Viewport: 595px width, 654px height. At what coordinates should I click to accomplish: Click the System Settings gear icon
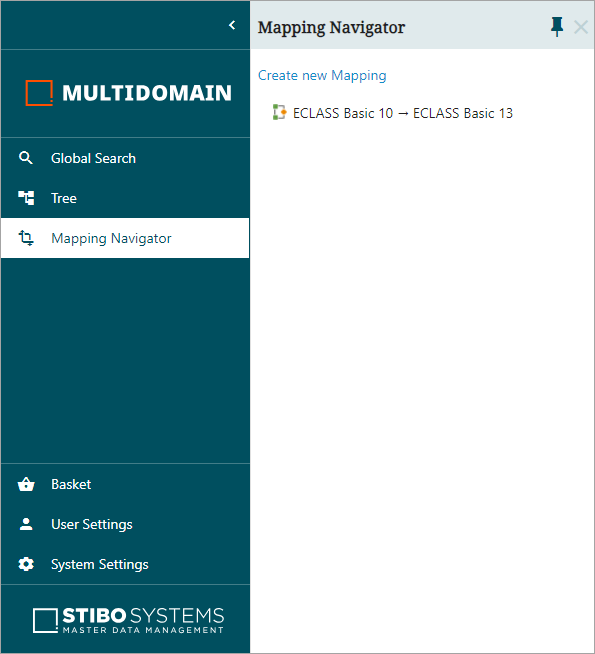pyautogui.click(x=26, y=564)
